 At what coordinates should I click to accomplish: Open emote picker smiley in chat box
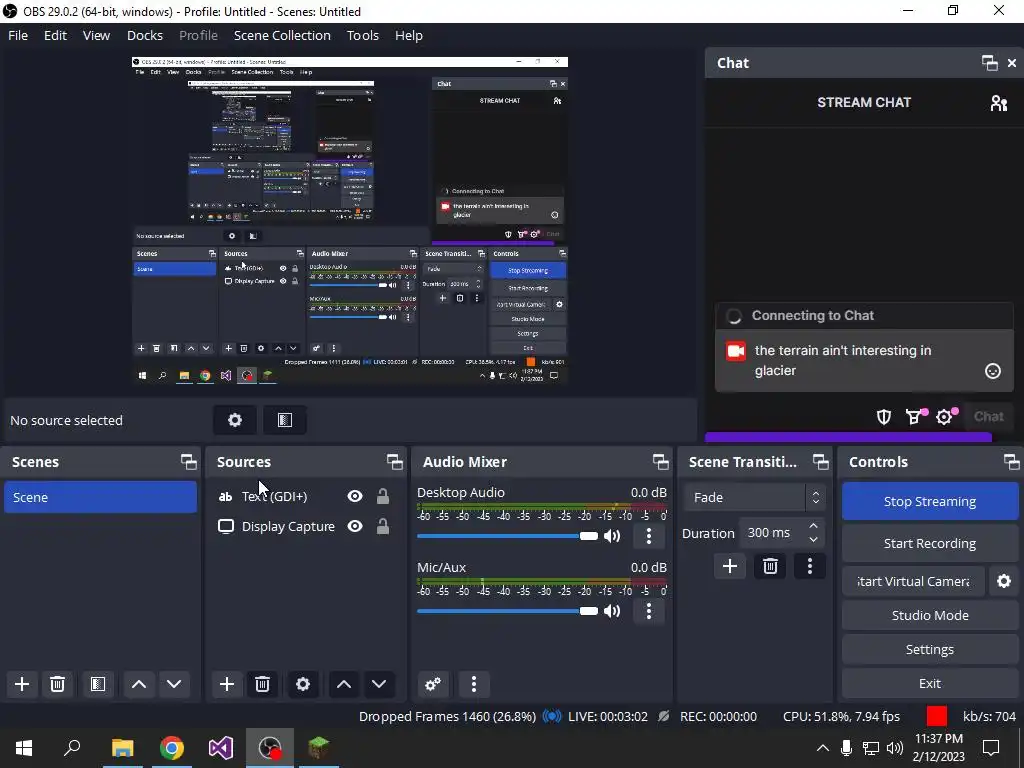(x=993, y=371)
